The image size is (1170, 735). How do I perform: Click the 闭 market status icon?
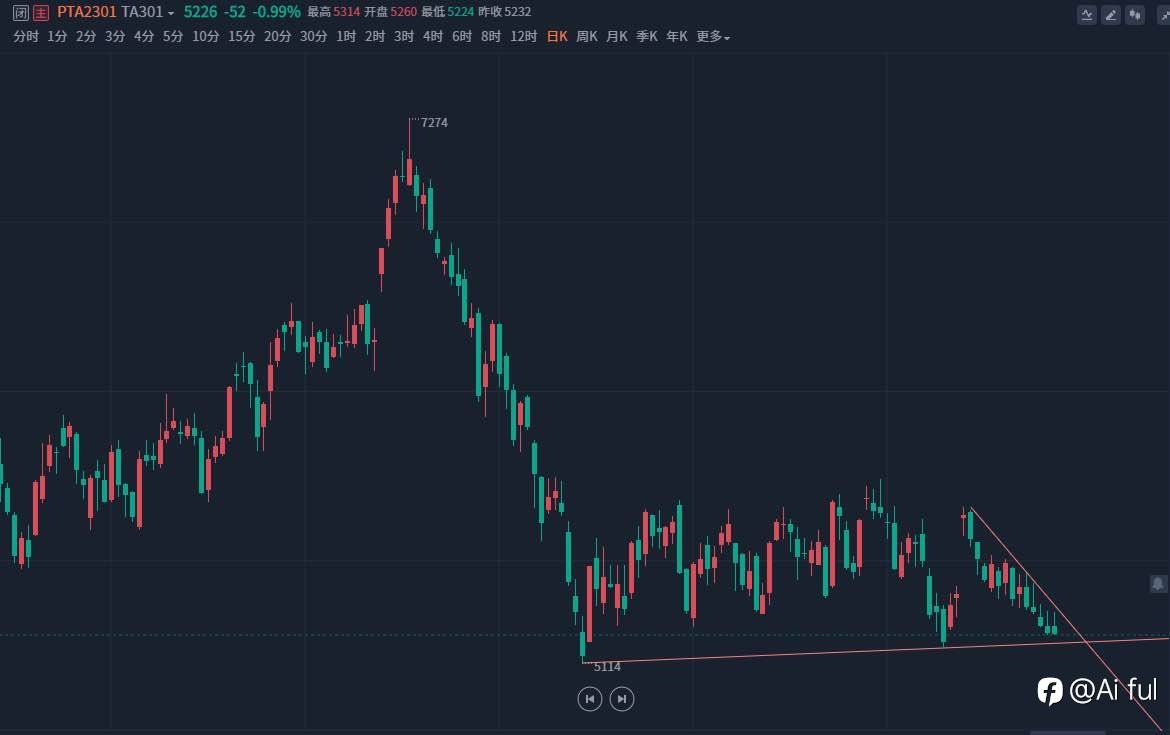coord(21,13)
